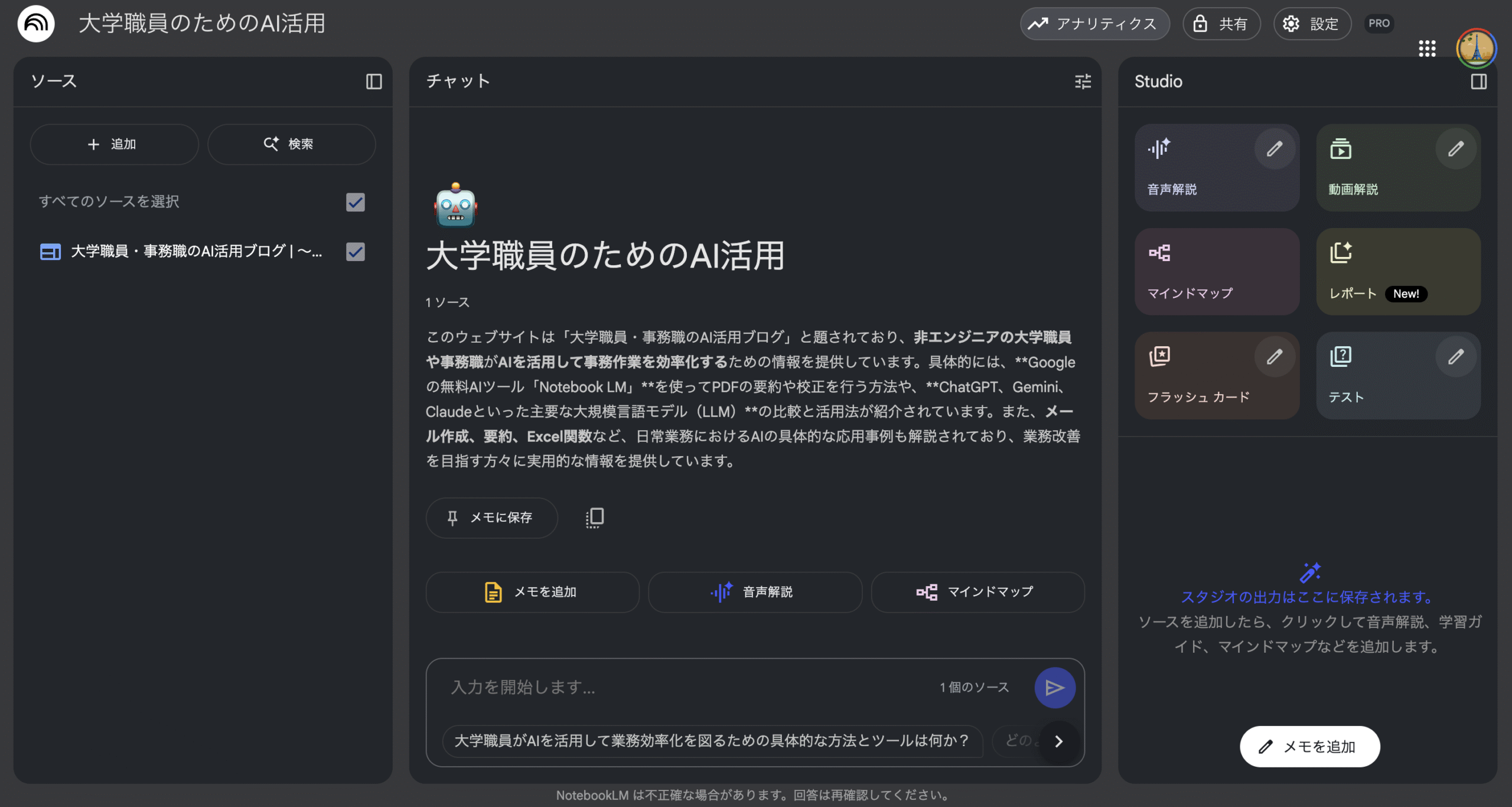
Task: Open the account profile avatar
Action: 1476,48
